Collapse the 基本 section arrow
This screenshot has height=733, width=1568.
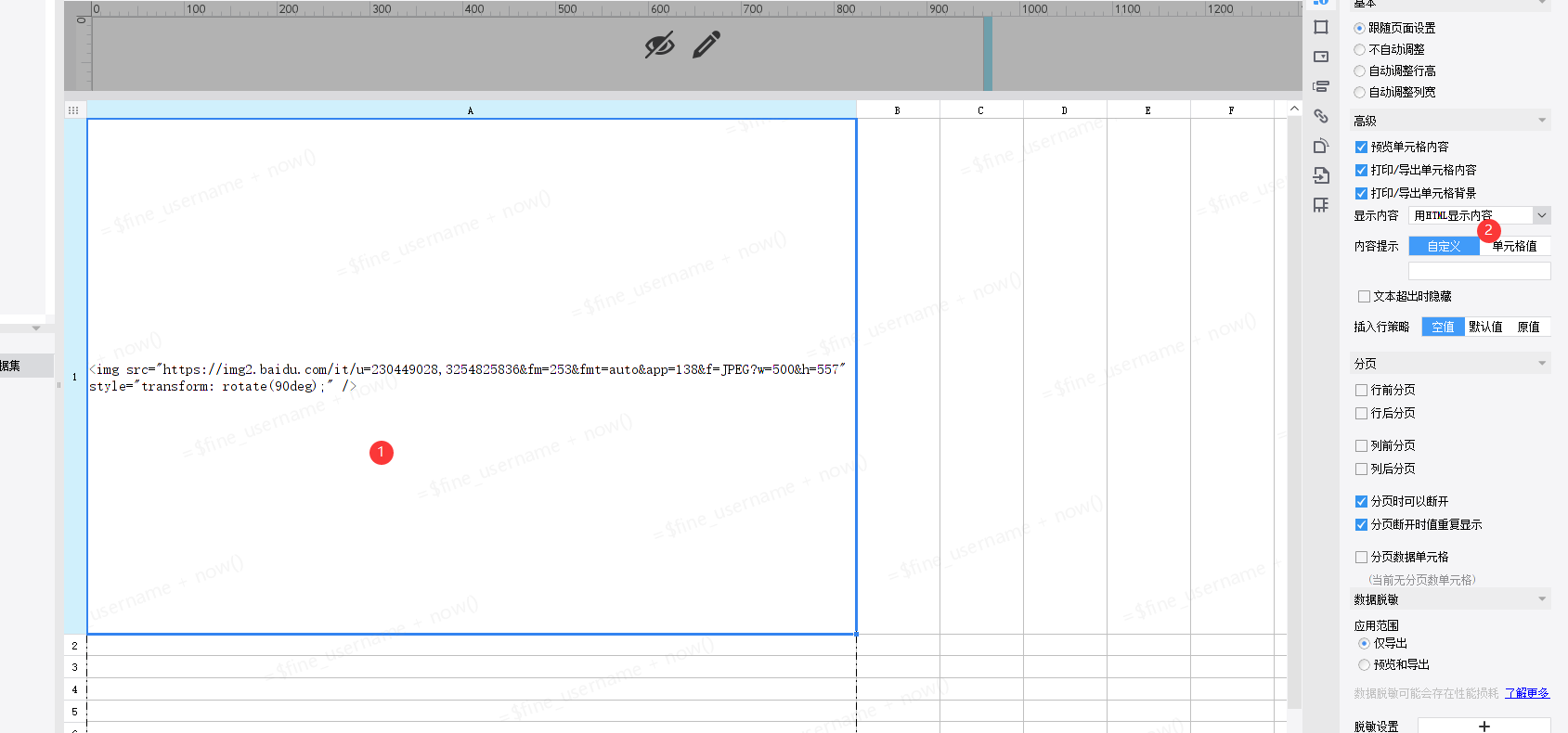[x=1542, y=3]
